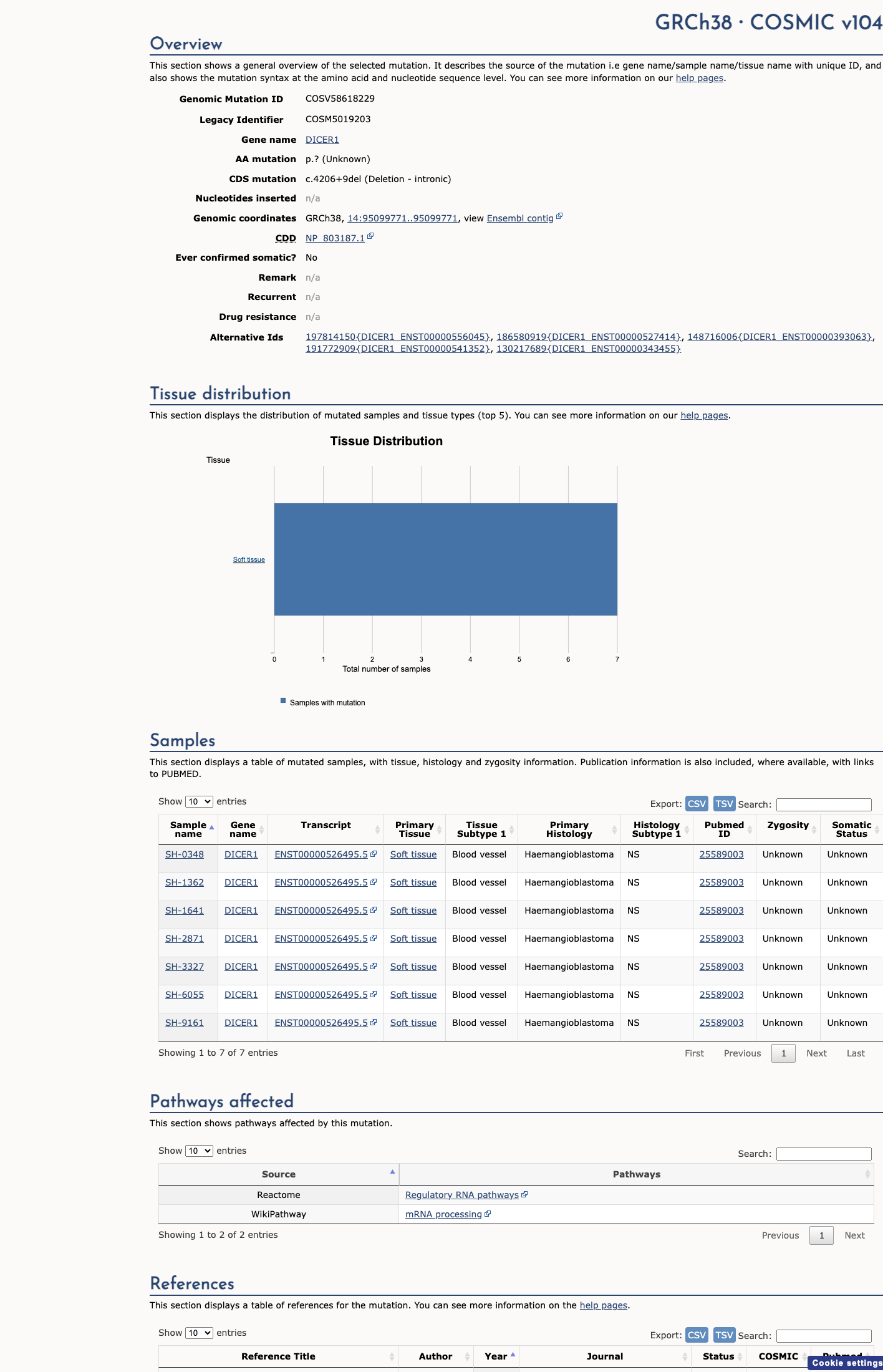Click the Soft tissue chart axis label
The width and height of the screenshot is (883, 1372).
[x=249, y=560]
